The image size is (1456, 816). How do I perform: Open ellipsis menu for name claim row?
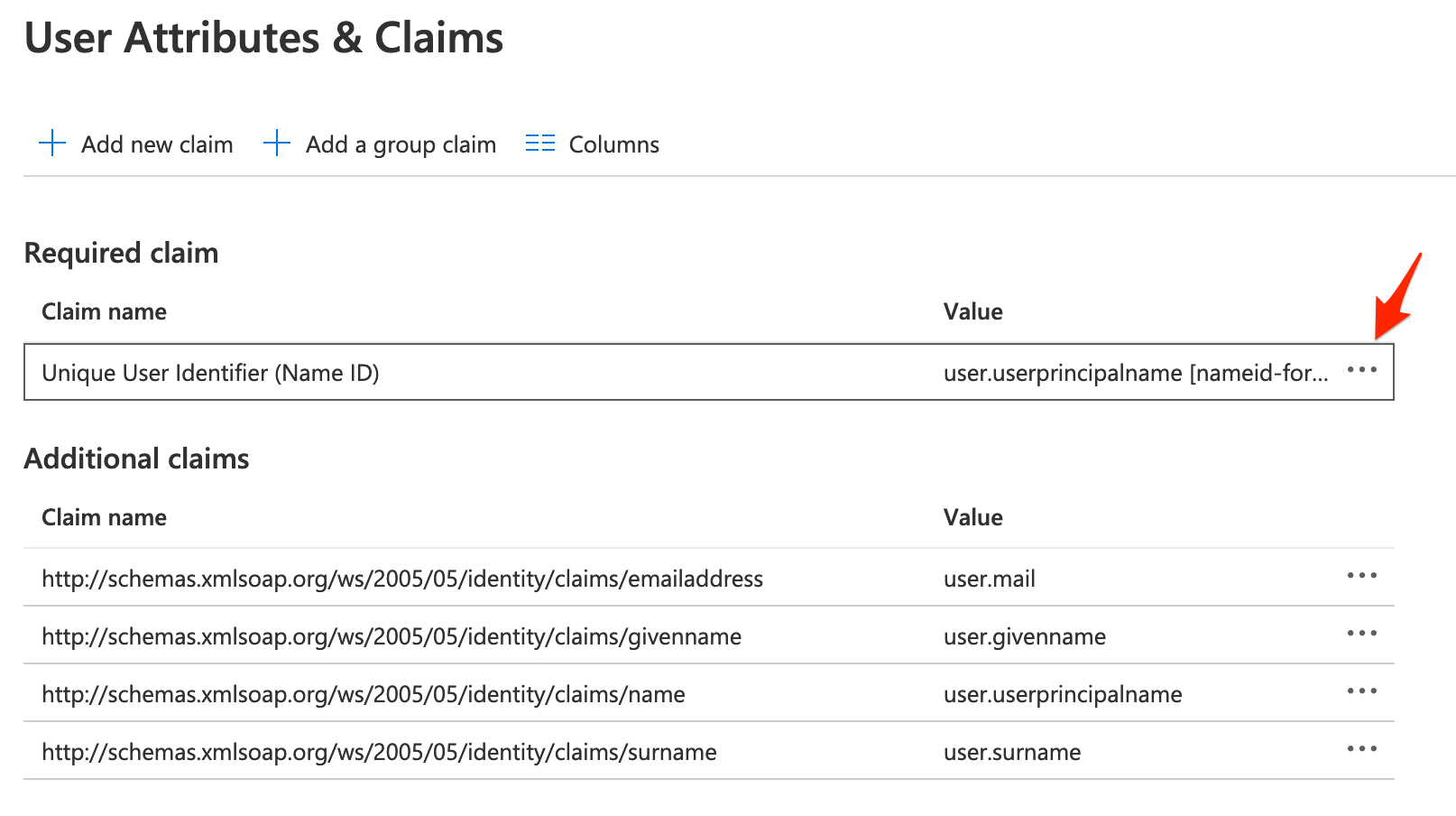click(x=1361, y=692)
